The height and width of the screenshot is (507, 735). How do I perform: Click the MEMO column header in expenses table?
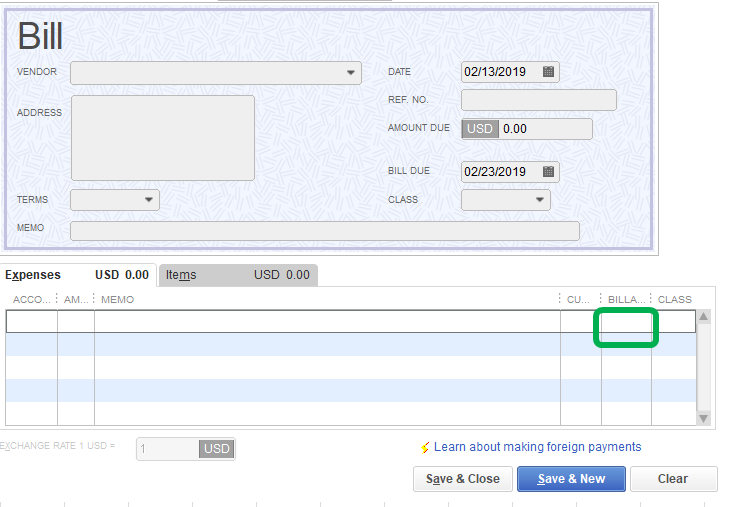click(118, 299)
